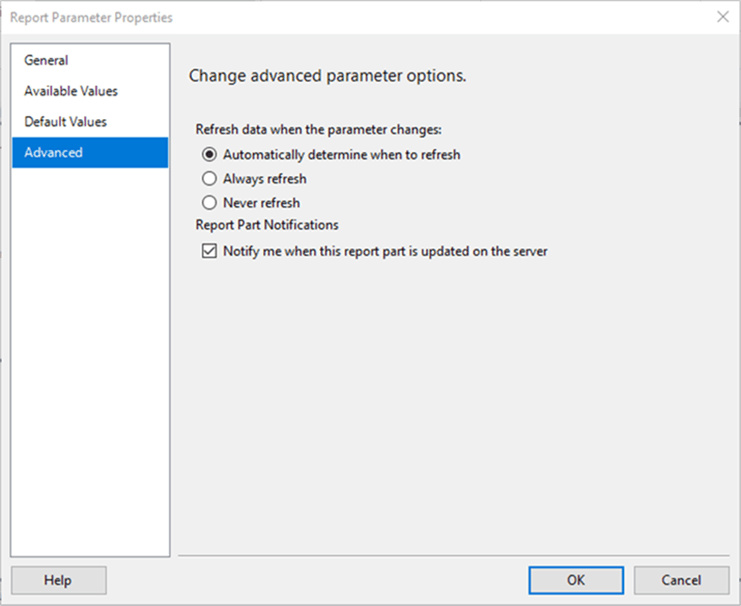Viewport: 741px width, 606px height.
Task: Click 'Change advanced parameter options.' heading
Action: click(x=327, y=76)
